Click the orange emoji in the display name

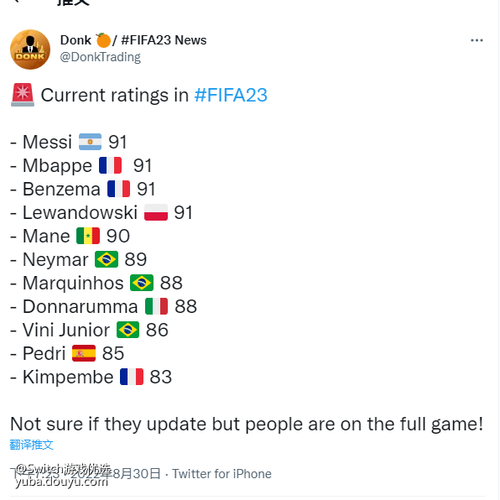pyautogui.click(x=103, y=40)
